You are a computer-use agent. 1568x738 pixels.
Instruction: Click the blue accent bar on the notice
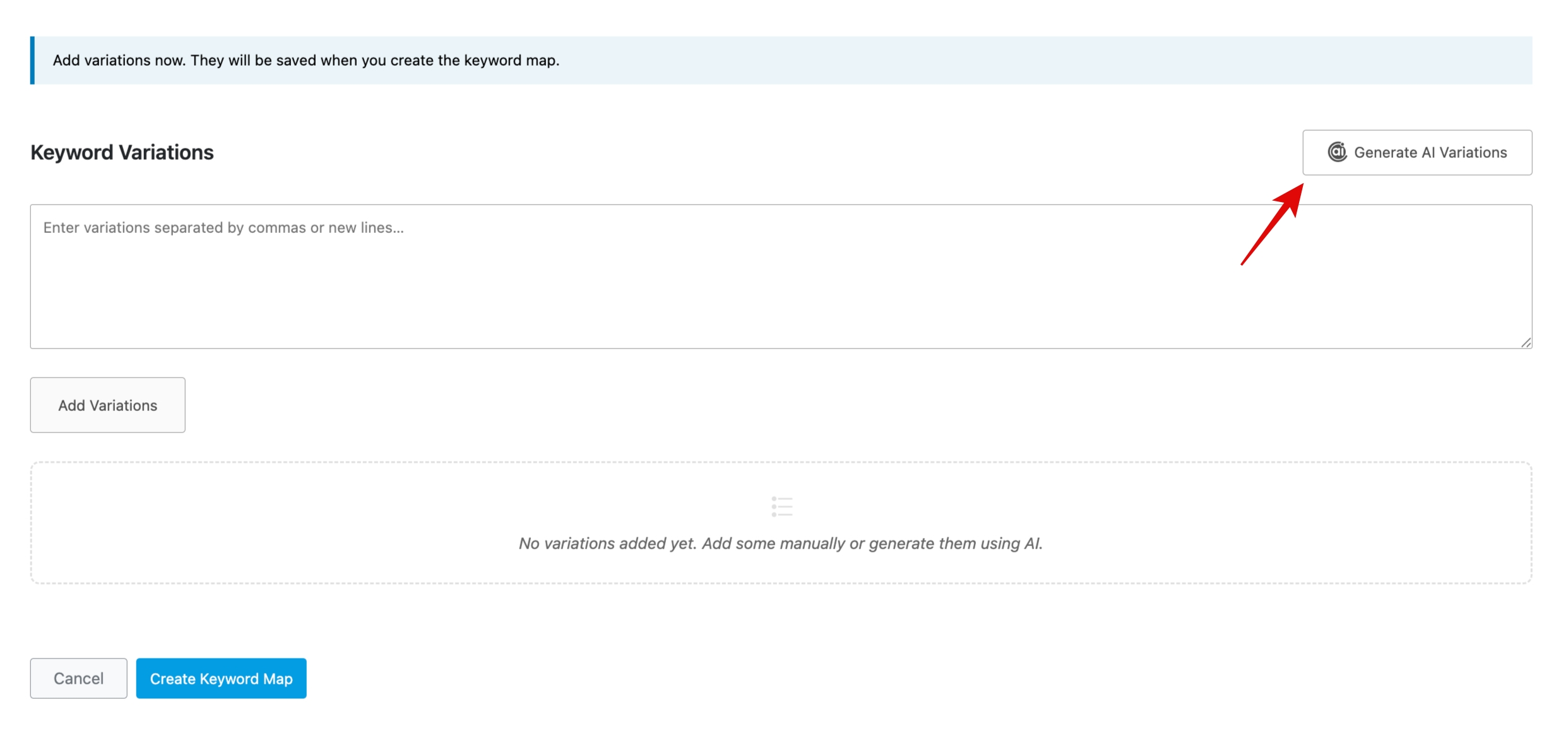pyautogui.click(x=32, y=61)
